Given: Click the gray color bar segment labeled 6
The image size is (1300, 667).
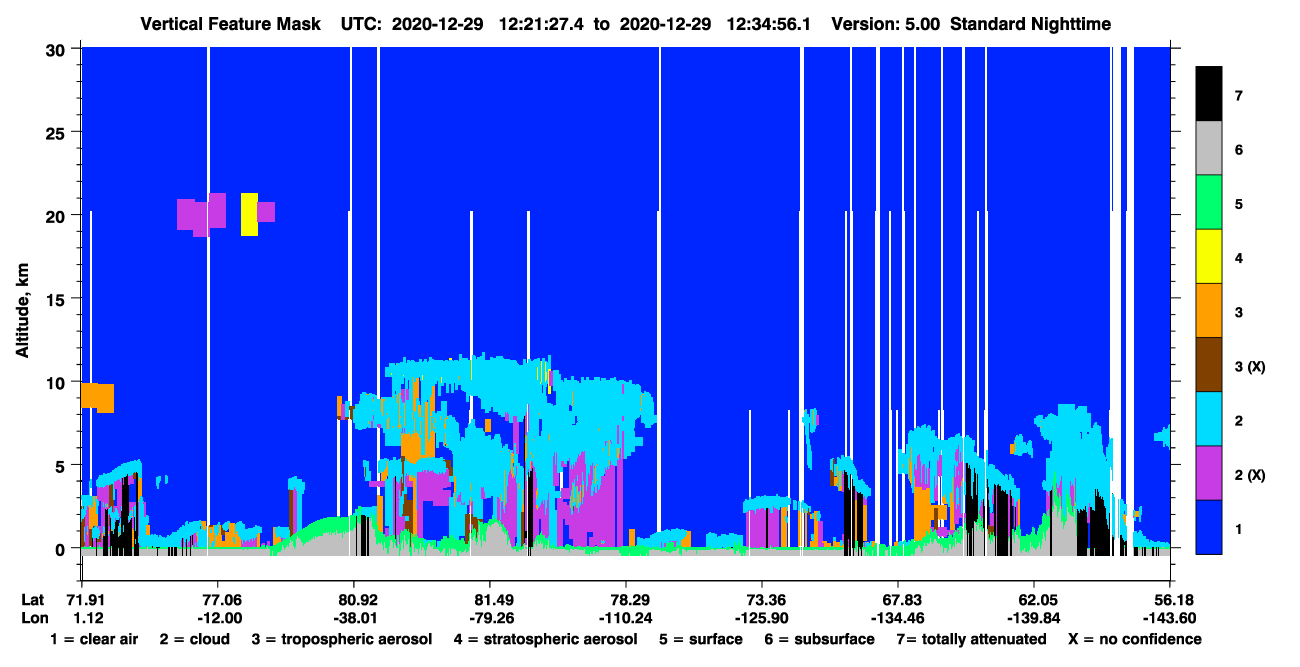Looking at the screenshot, I should pyautogui.click(x=1209, y=149).
